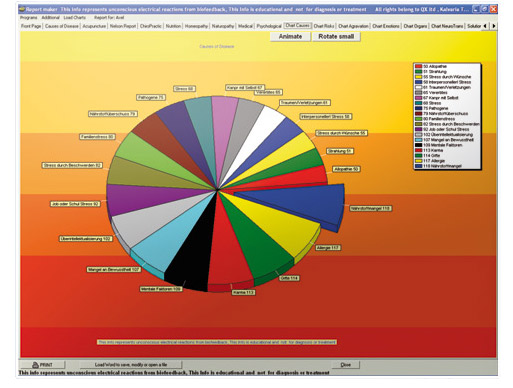The image size is (513, 388).
Task: Click the application icon in the title bar
Action: tap(22, 9)
